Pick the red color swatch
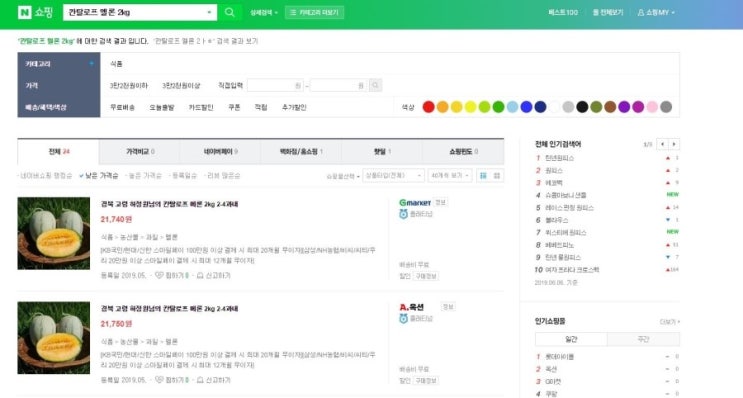Image resolution: width=743 pixels, height=398 pixels. [x=428, y=107]
